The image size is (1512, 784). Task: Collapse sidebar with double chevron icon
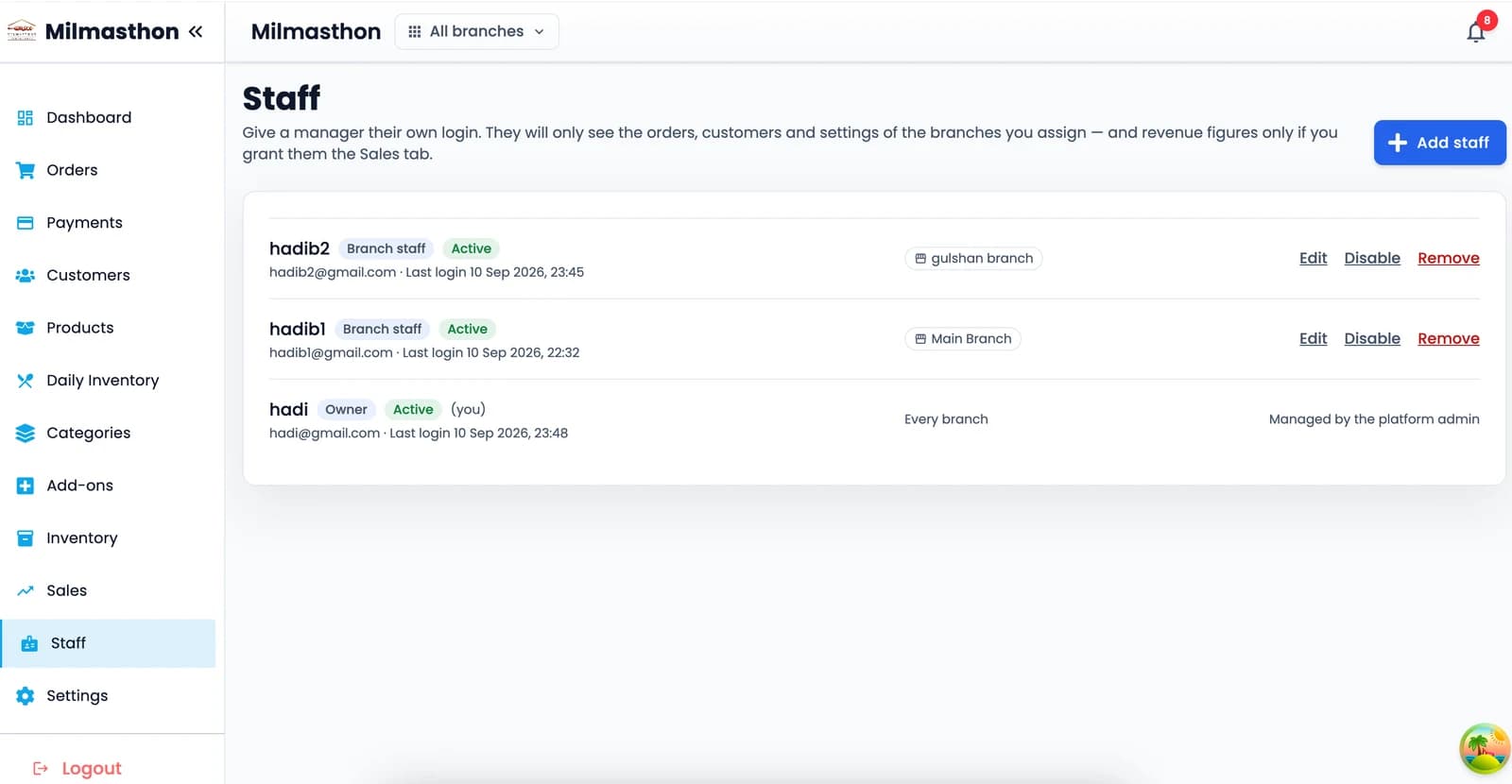point(196,31)
